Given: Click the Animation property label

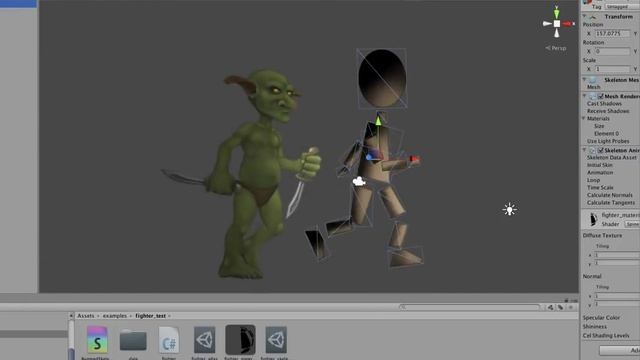Looking at the screenshot, I should (600, 173).
